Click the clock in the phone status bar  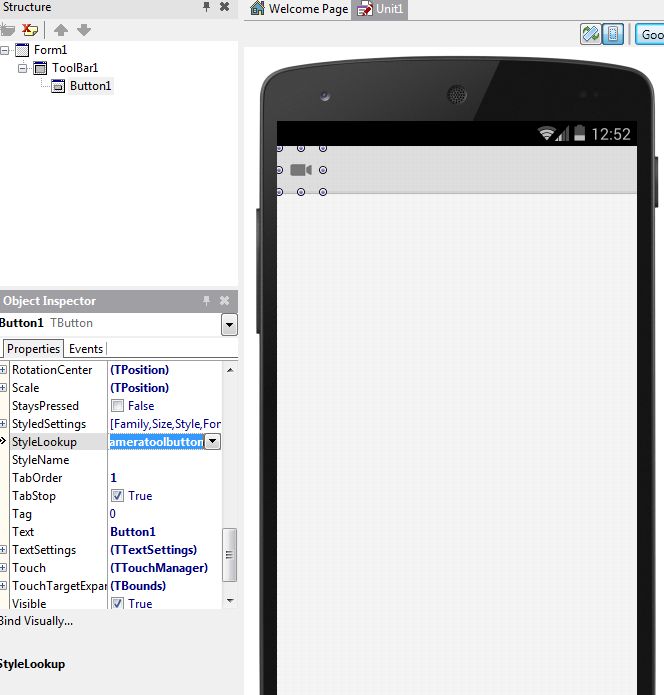pos(611,134)
